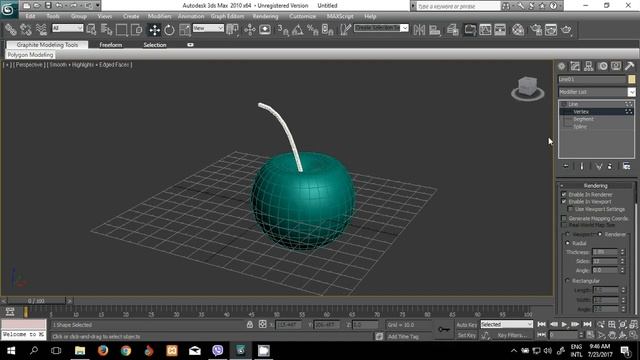Select the Rectangular radio button
The image size is (640, 360).
pos(567,281)
